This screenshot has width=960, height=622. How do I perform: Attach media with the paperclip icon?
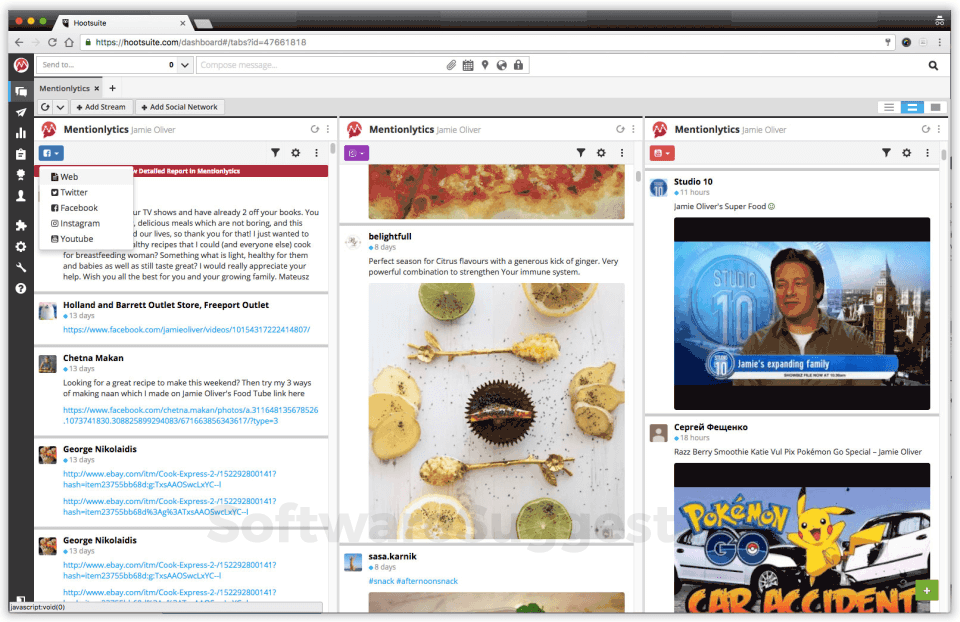451,65
